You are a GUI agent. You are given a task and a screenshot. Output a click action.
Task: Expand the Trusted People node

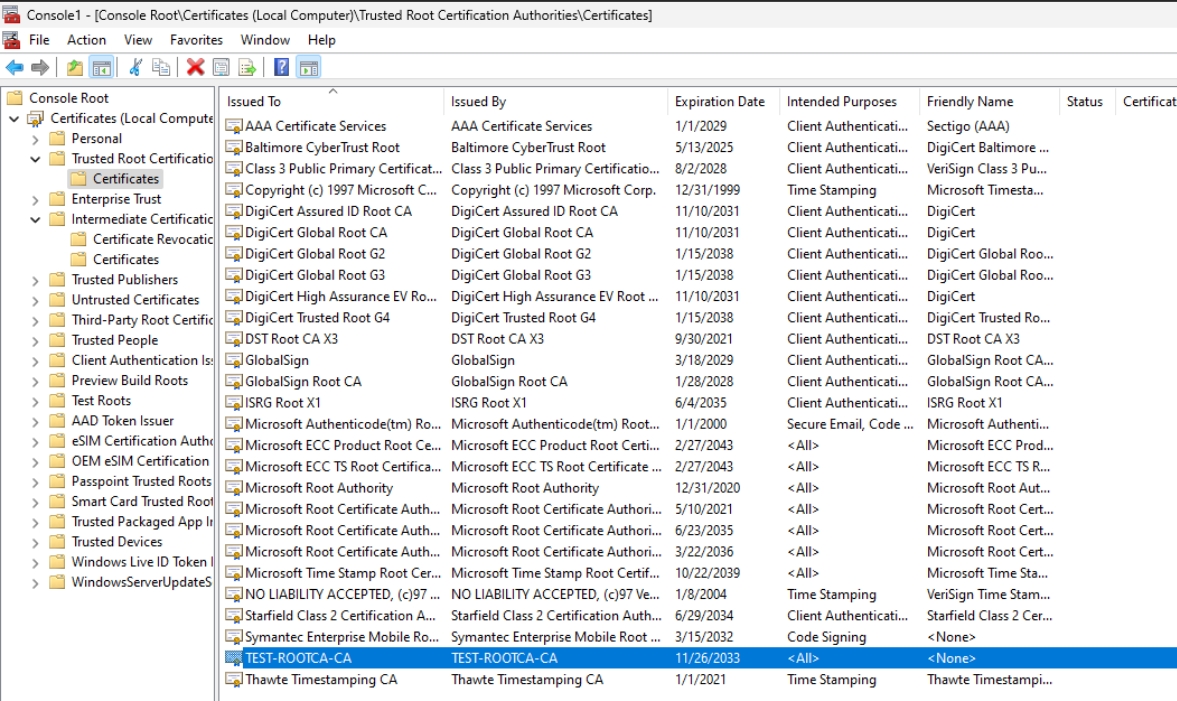pos(35,341)
